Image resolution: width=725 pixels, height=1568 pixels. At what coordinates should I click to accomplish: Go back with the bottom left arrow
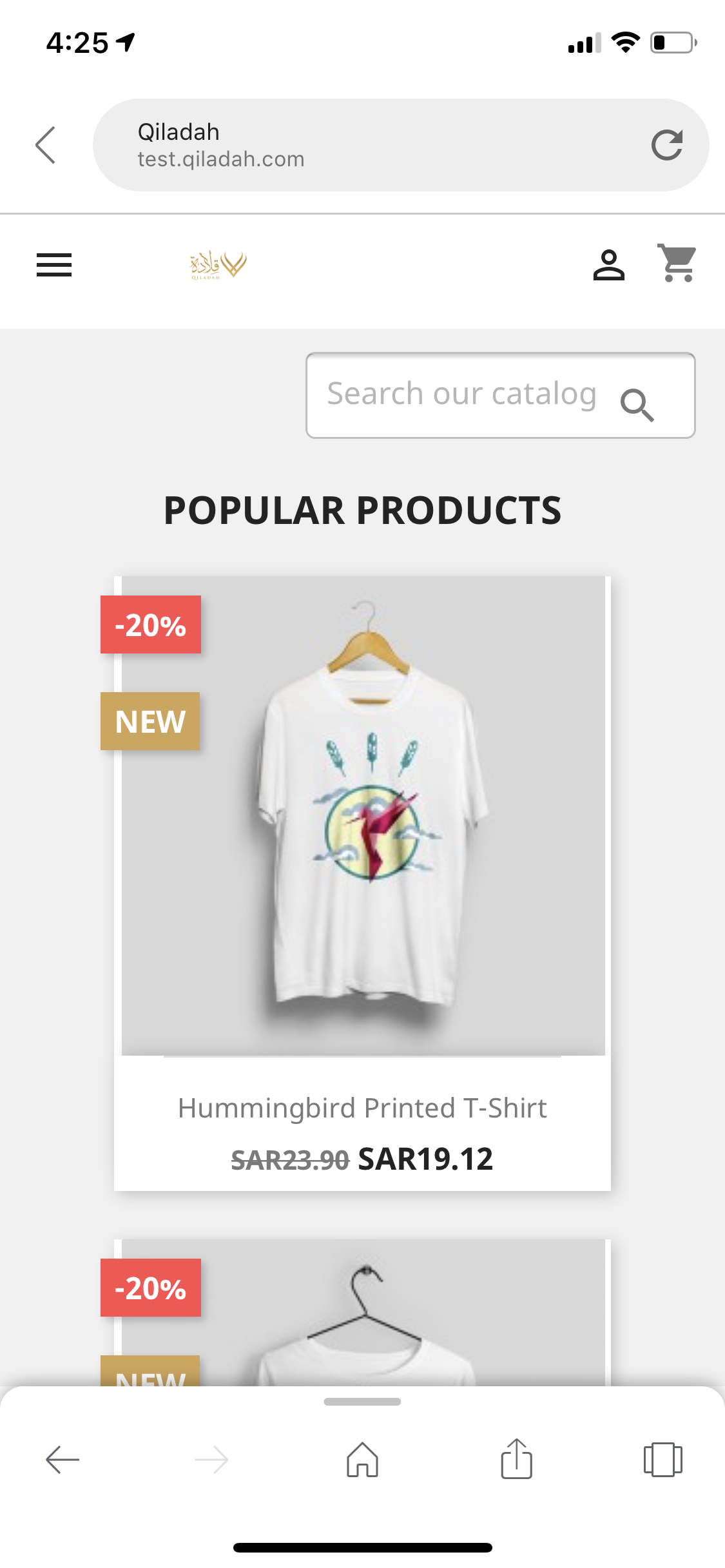(63, 1460)
